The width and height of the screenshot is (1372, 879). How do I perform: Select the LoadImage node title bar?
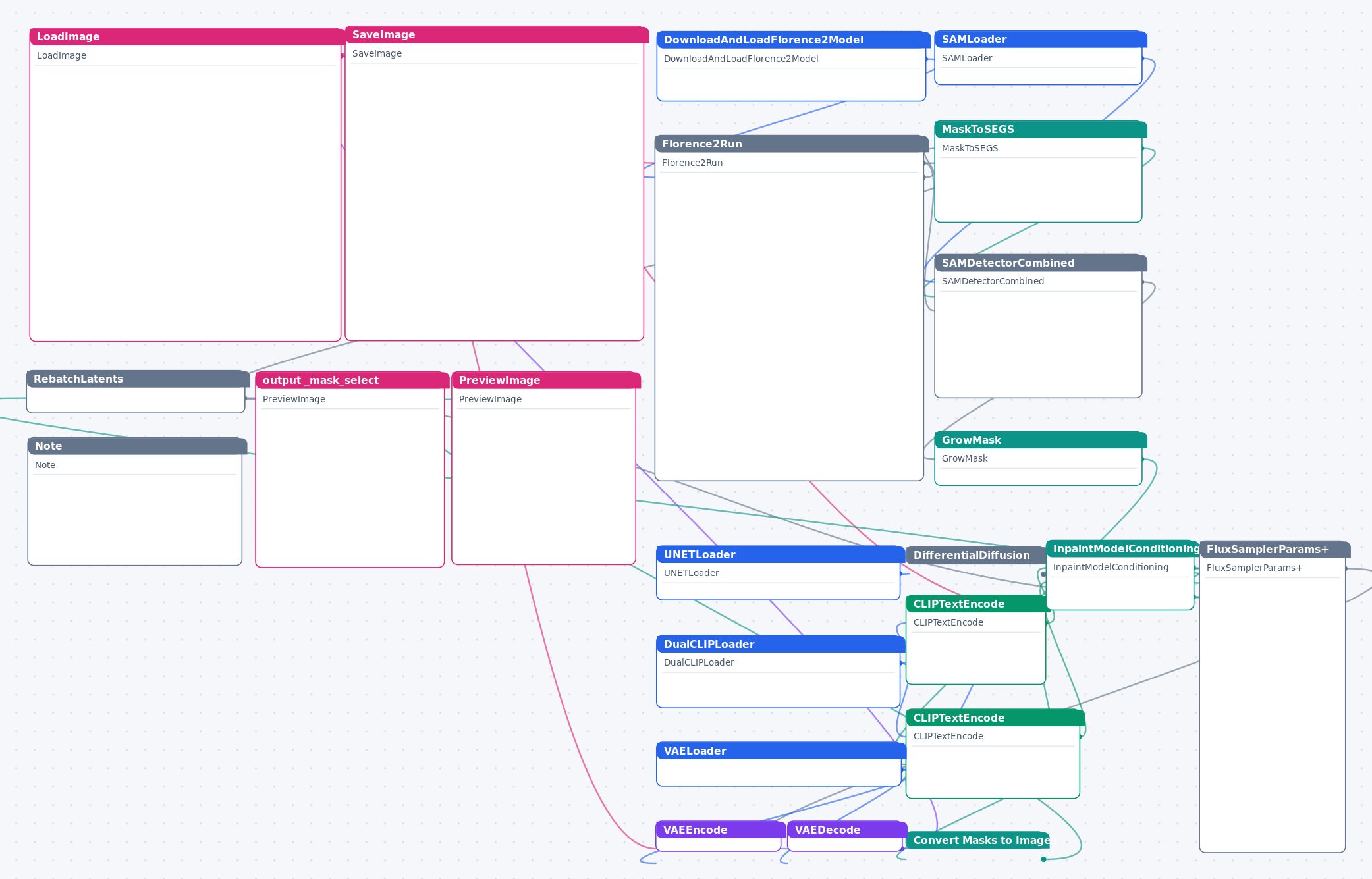pos(188,37)
